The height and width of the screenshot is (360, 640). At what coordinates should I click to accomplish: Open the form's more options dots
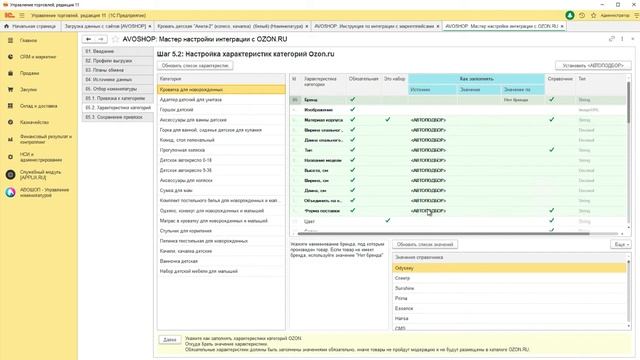coord(622,39)
